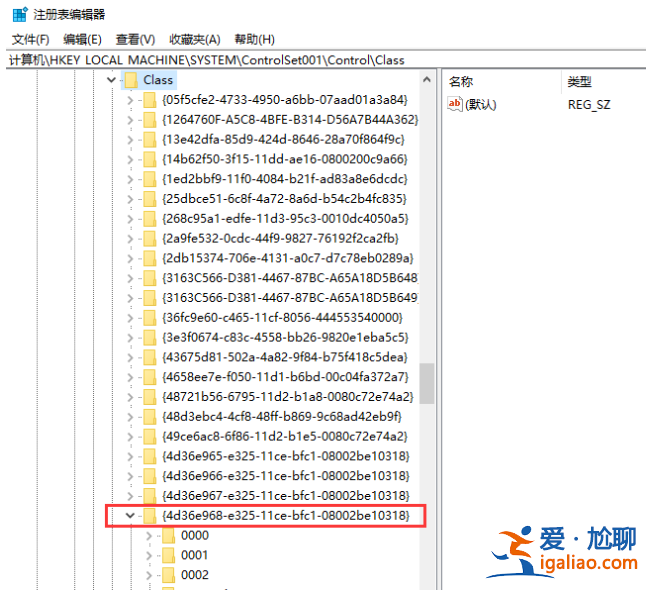
Task: Click folder icon of {43675d81-502a-4a82-9f84-b75f418c5dea}
Action: coord(149,357)
